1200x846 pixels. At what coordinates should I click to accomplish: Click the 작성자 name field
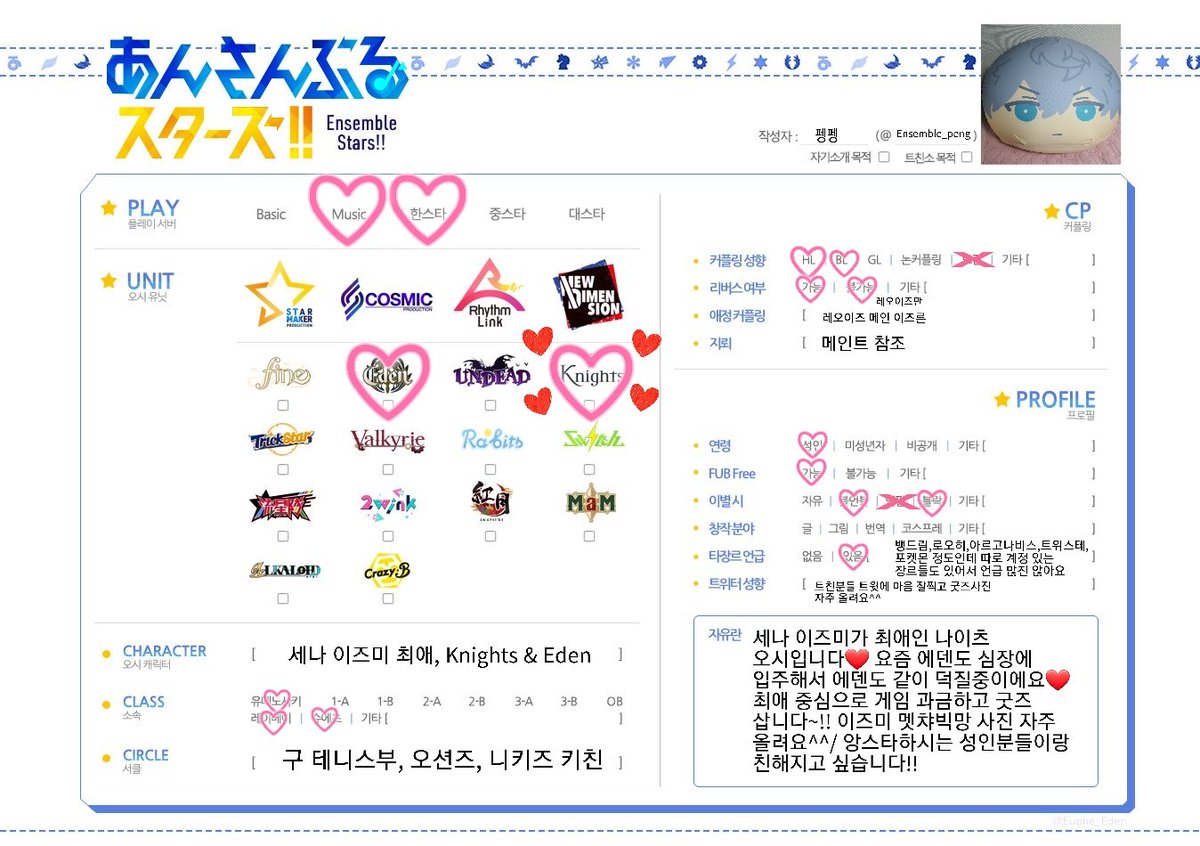[x=836, y=135]
